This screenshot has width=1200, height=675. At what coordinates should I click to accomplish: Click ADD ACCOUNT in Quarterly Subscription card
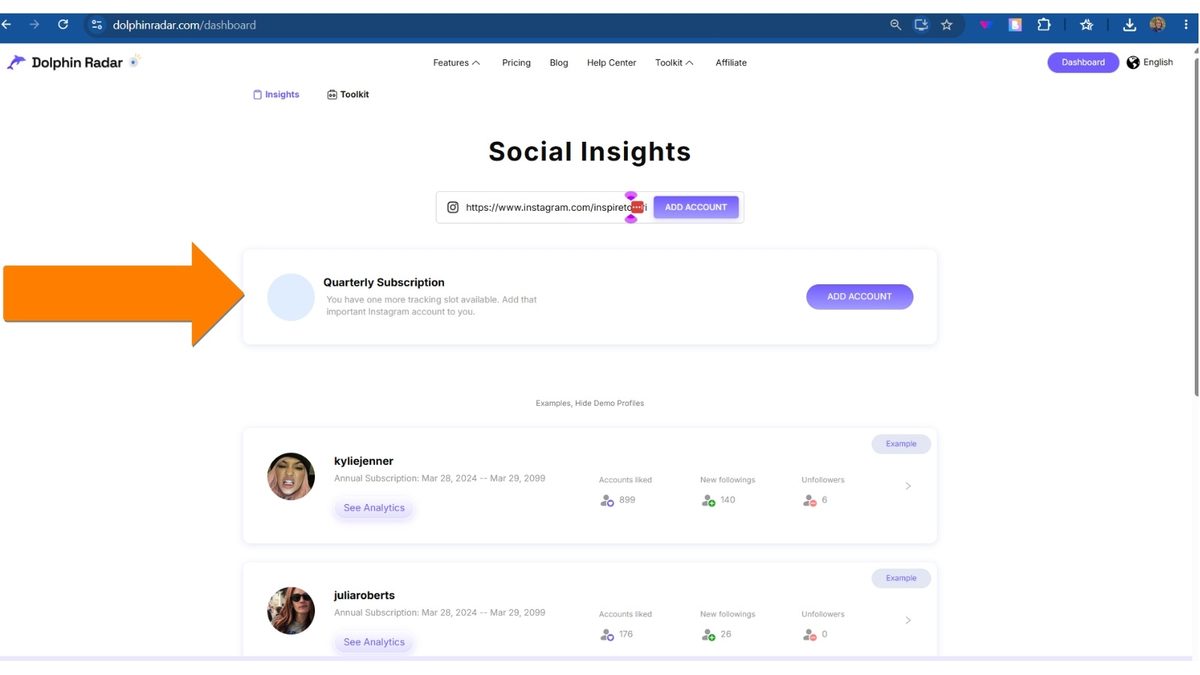[x=859, y=297]
